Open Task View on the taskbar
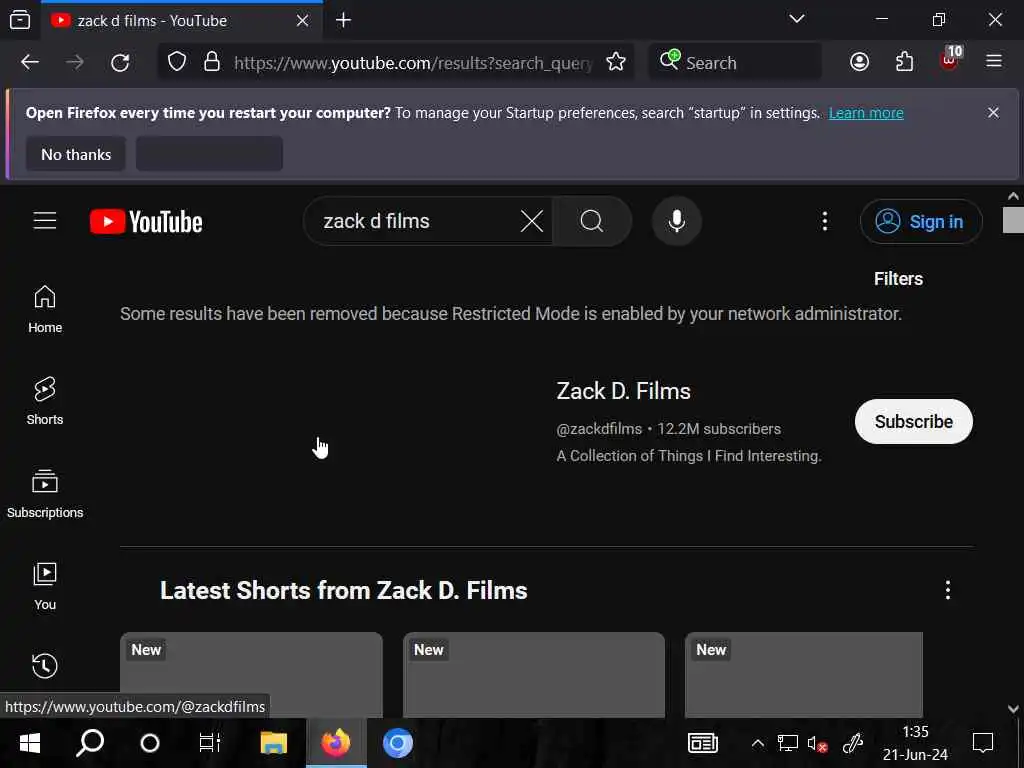The image size is (1024, 768). click(x=210, y=743)
